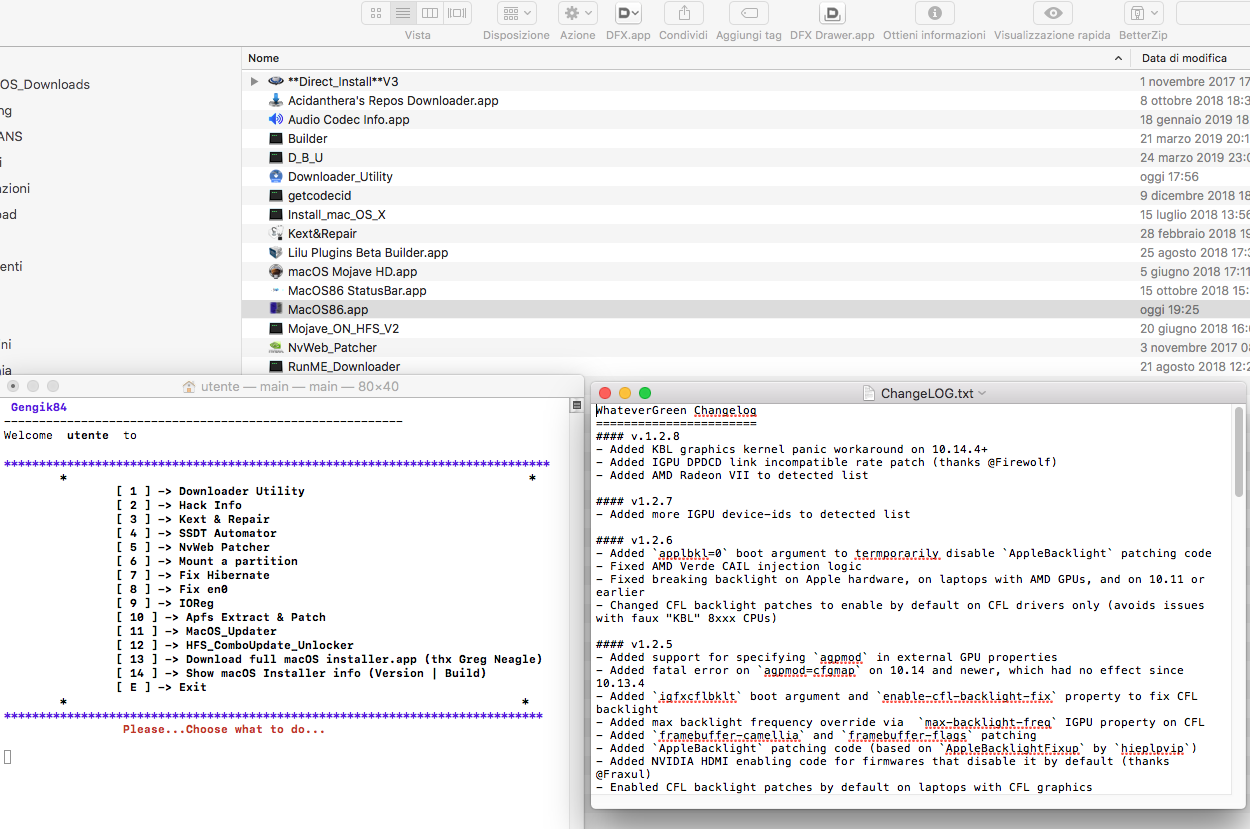Screen dimensions: 1250x829
Task: Select Acidanthera's Repos Downloader.app icon
Action: [276, 100]
